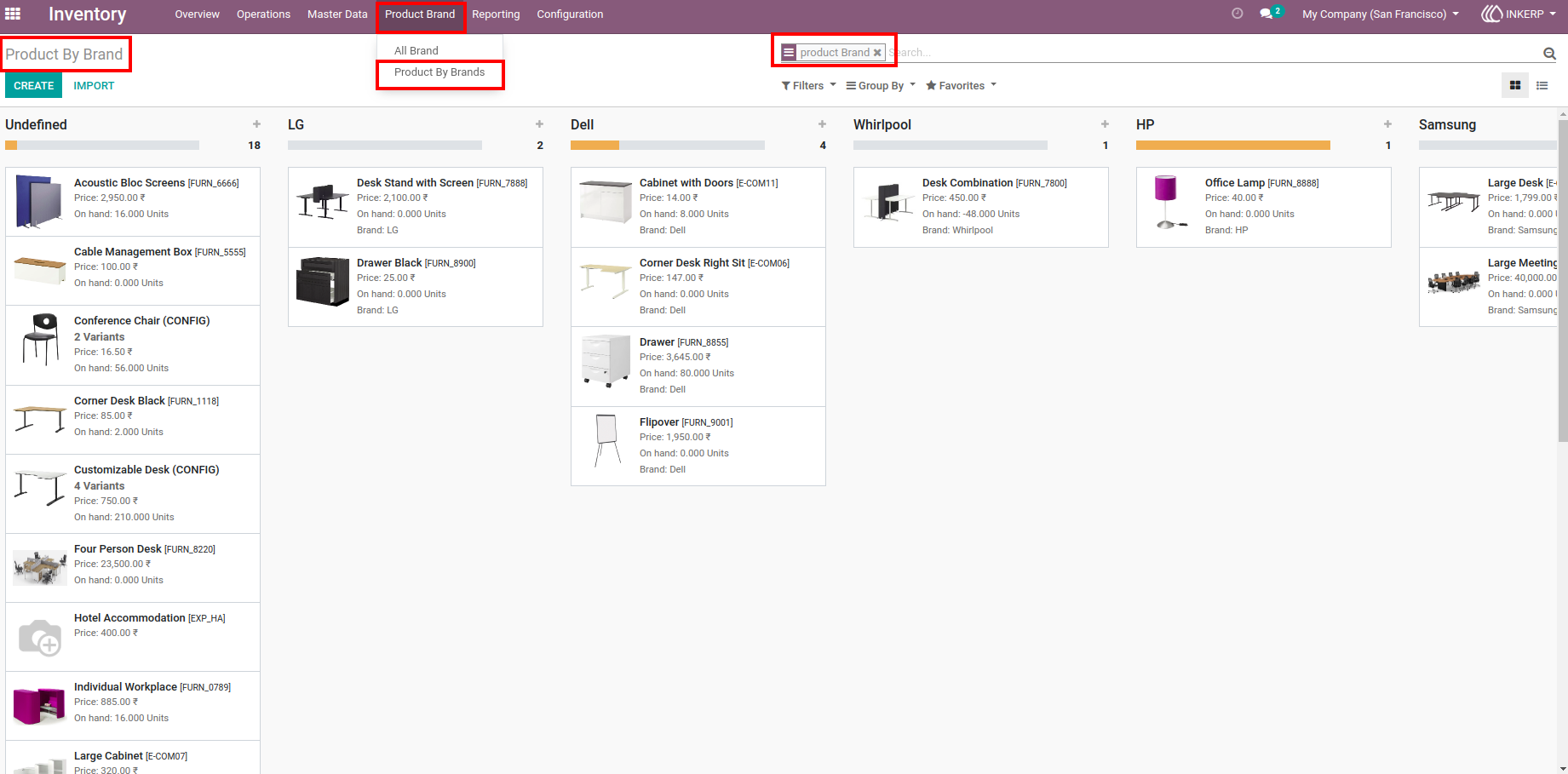The height and width of the screenshot is (774, 1568).
Task: Click the search magnifier icon
Action: tap(1549, 53)
